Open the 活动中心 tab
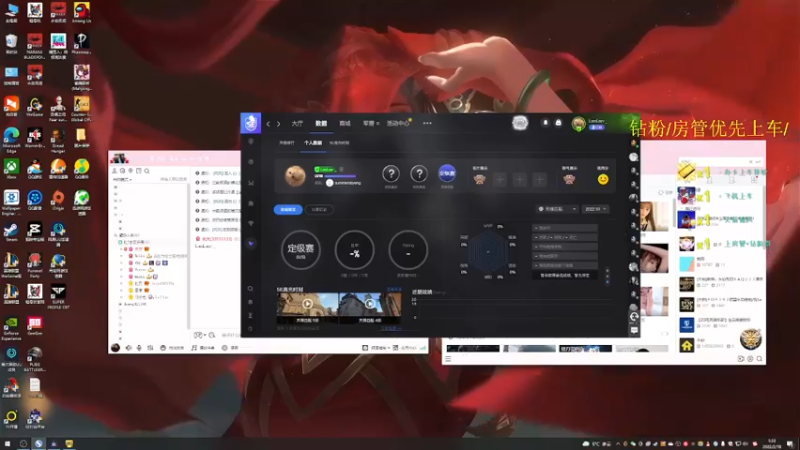The image size is (800, 450). pyautogui.click(x=398, y=123)
